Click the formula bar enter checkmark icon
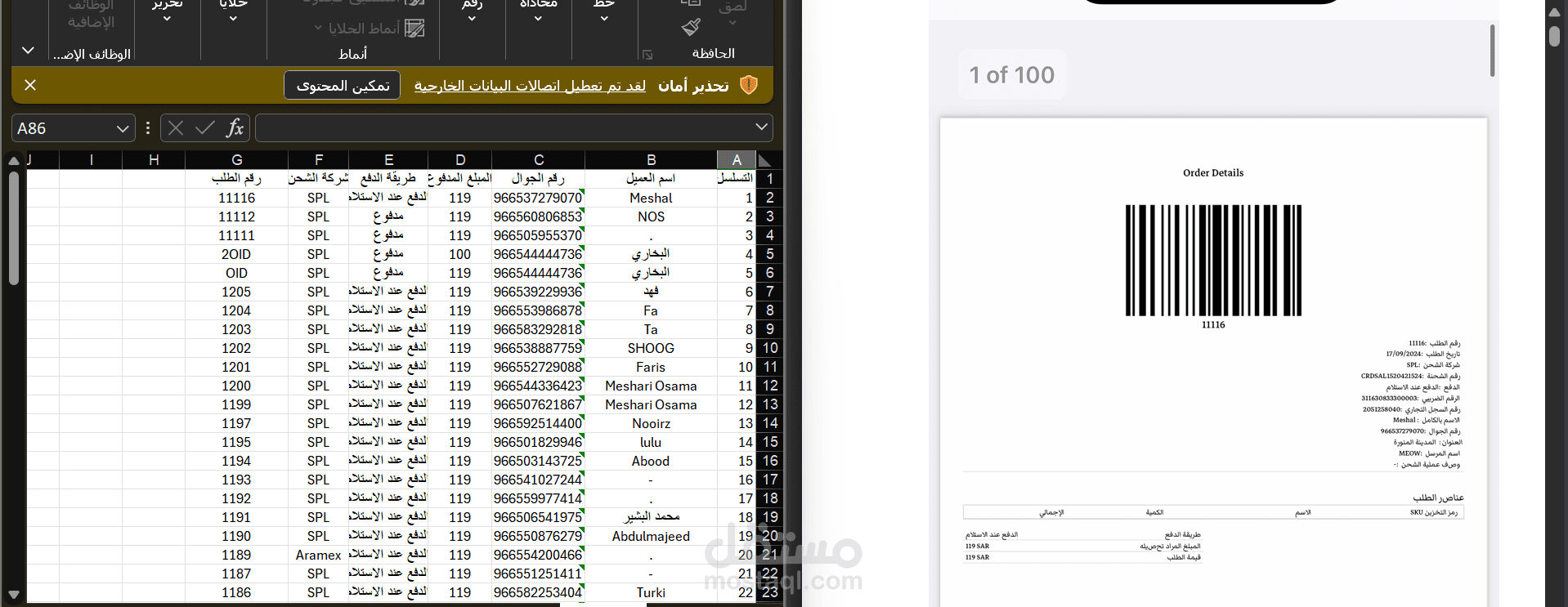The height and width of the screenshot is (607, 1568). (205, 128)
